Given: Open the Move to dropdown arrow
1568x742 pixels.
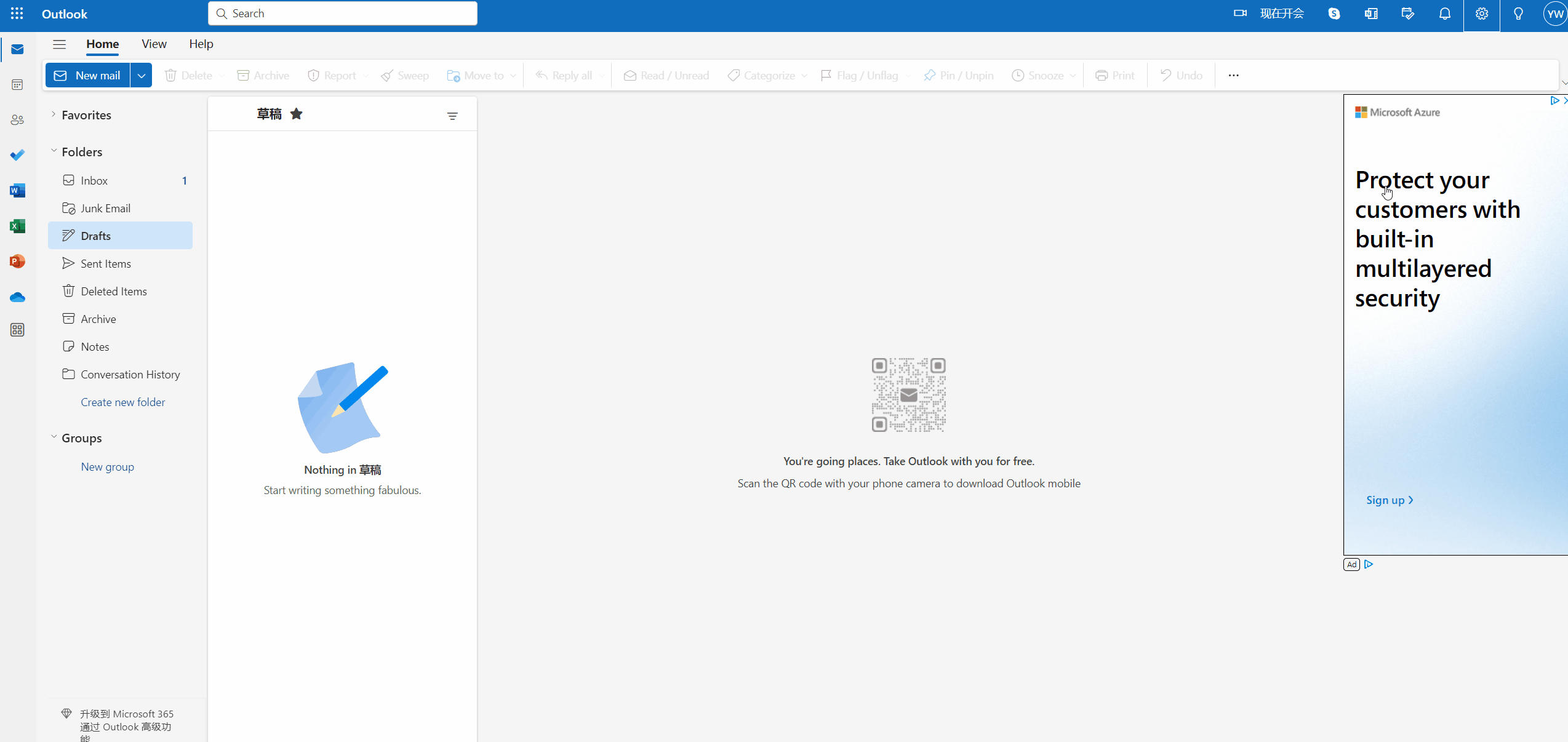Looking at the screenshot, I should point(513,76).
